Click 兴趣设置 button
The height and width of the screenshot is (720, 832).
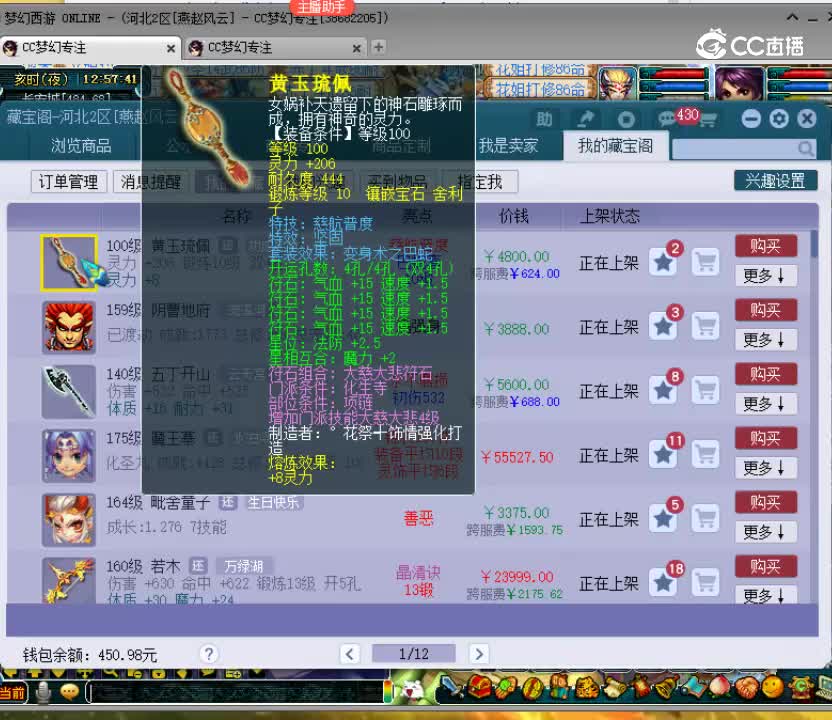coord(775,180)
